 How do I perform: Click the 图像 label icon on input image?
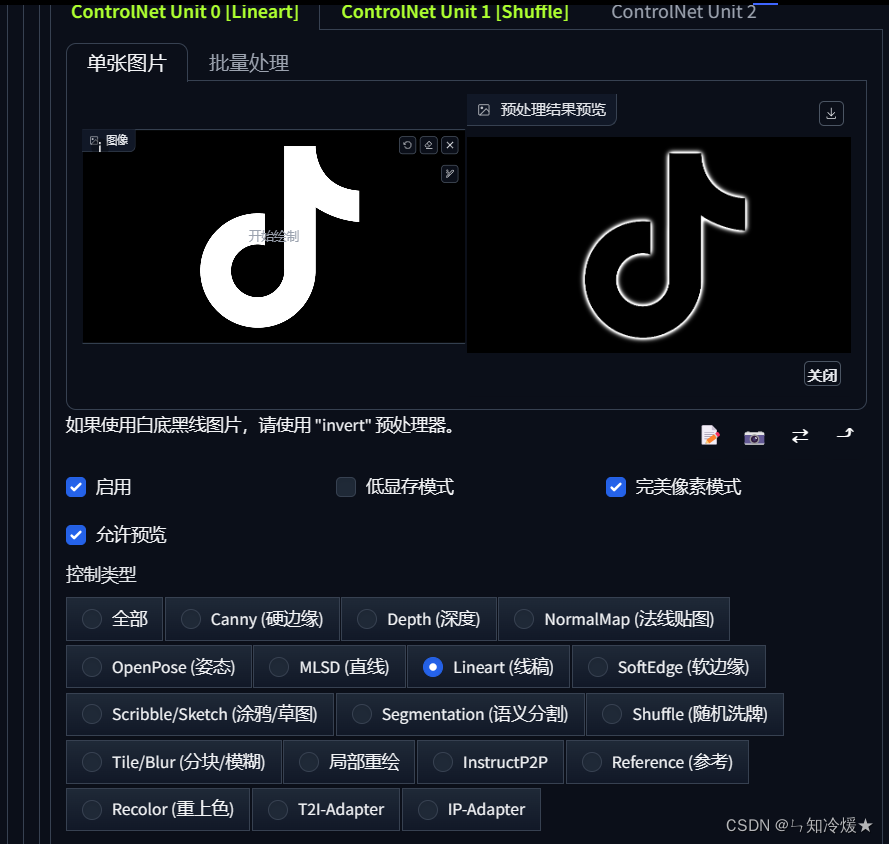[x=95, y=141]
